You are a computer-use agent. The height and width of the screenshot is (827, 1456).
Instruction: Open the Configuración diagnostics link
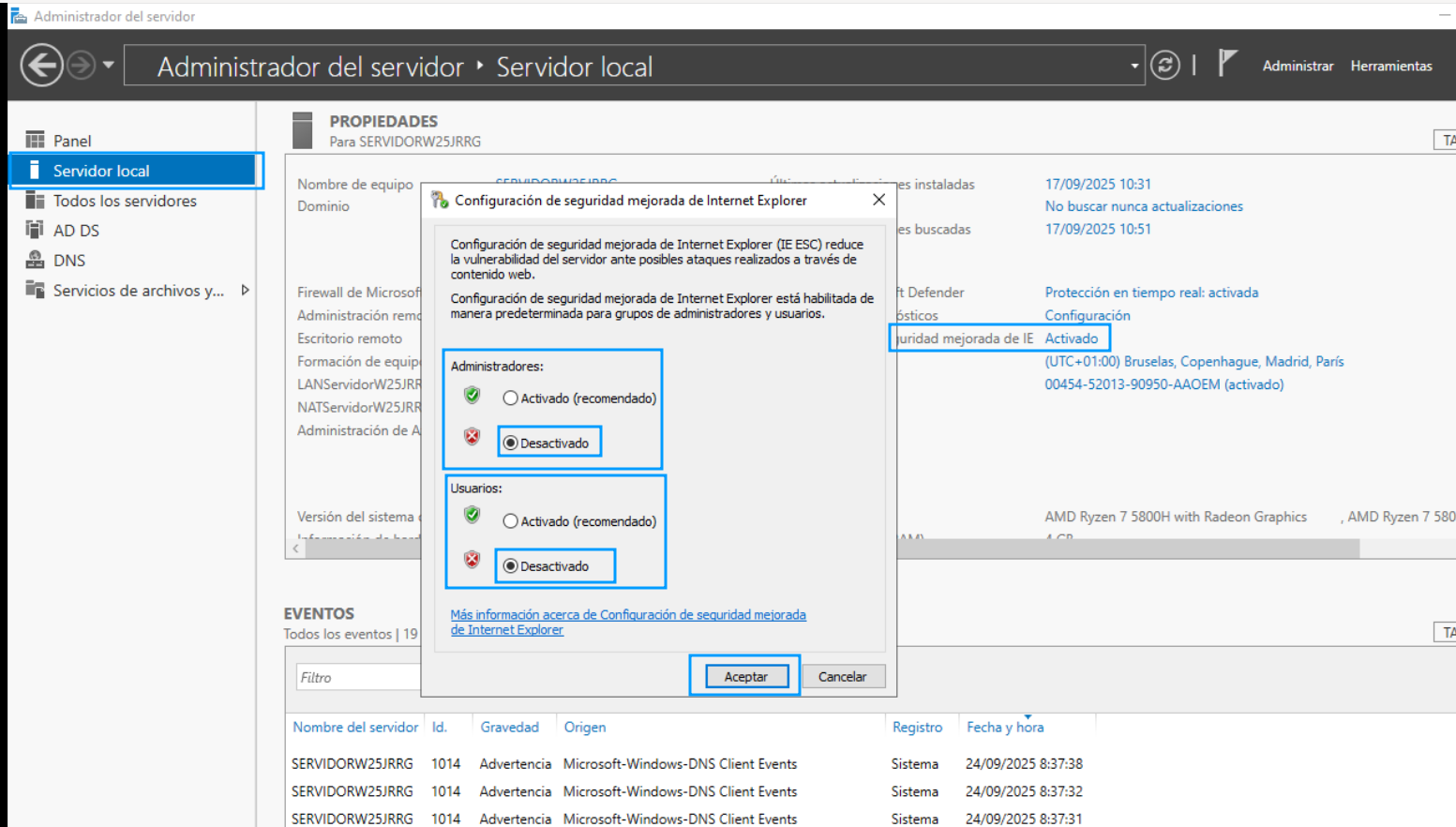point(1088,316)
